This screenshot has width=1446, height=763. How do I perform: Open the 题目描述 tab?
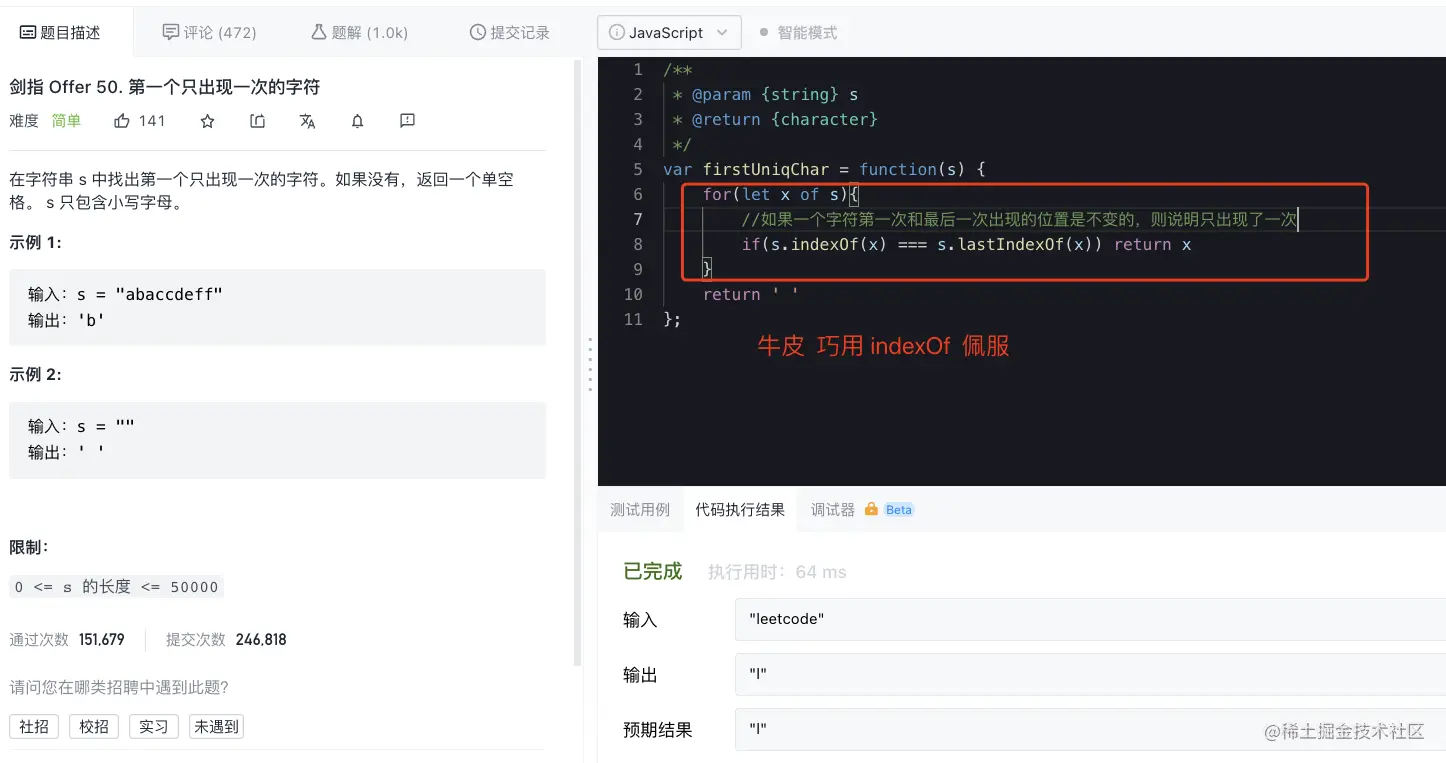pyautogui.click(x=61, y=33)
